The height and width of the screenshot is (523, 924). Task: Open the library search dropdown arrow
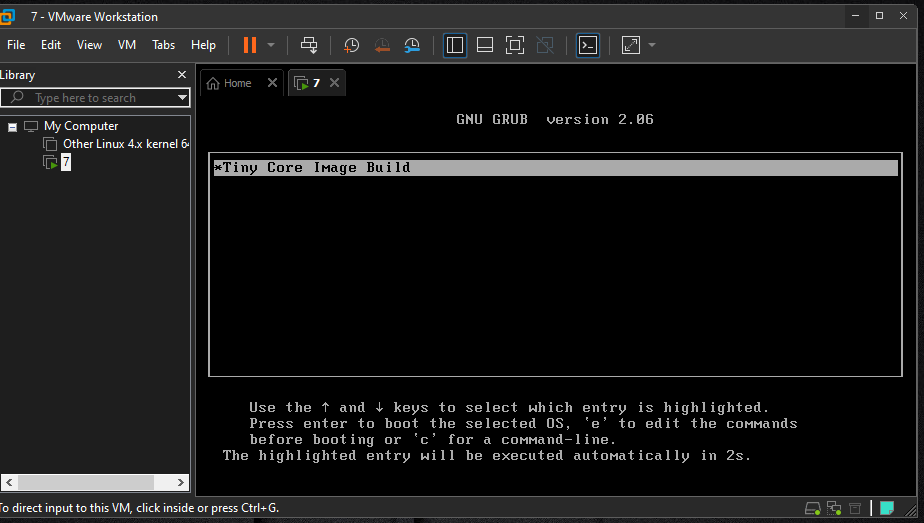pyautogui.click(x=182, y=98)
